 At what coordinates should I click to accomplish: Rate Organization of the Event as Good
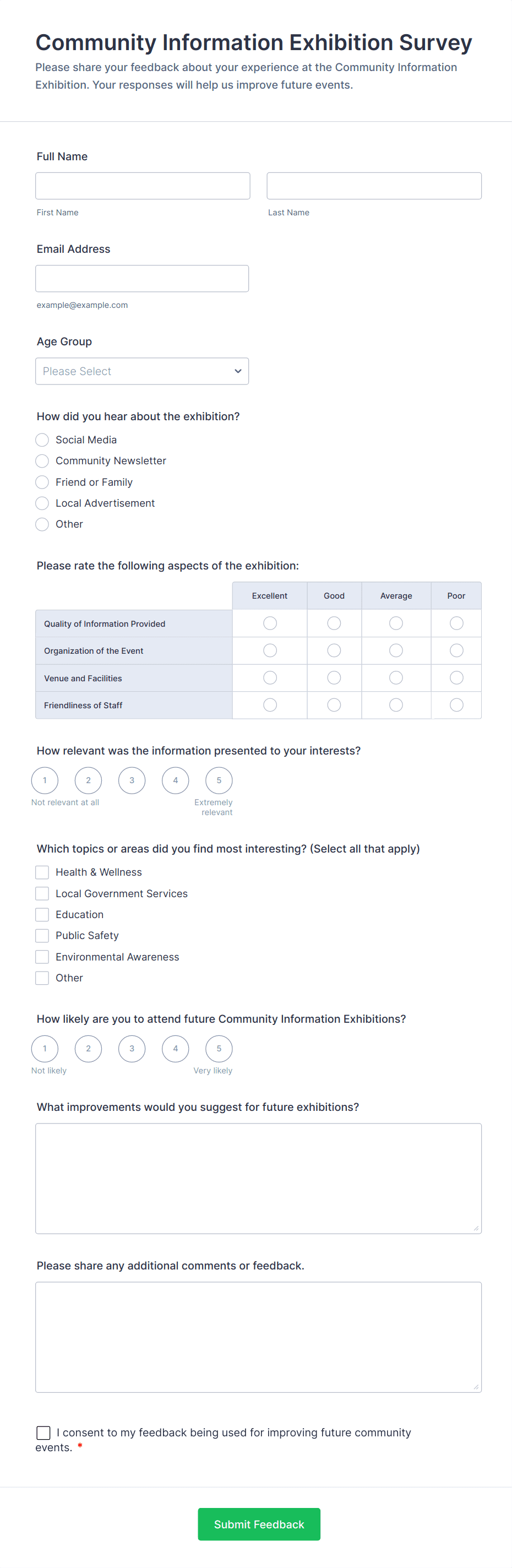coord(334,650)
